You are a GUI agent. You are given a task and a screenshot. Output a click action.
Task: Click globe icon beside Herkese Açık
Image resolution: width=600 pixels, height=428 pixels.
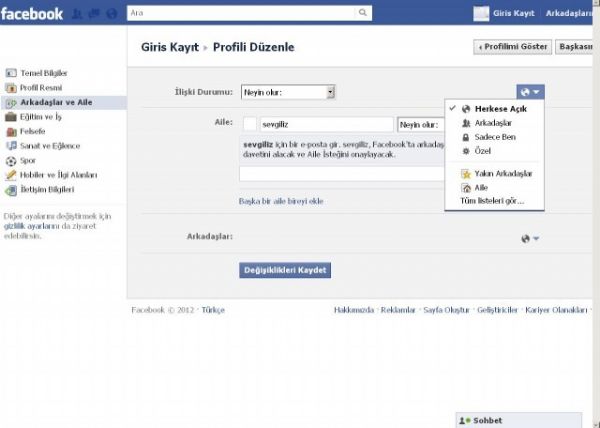coord(466,109)
